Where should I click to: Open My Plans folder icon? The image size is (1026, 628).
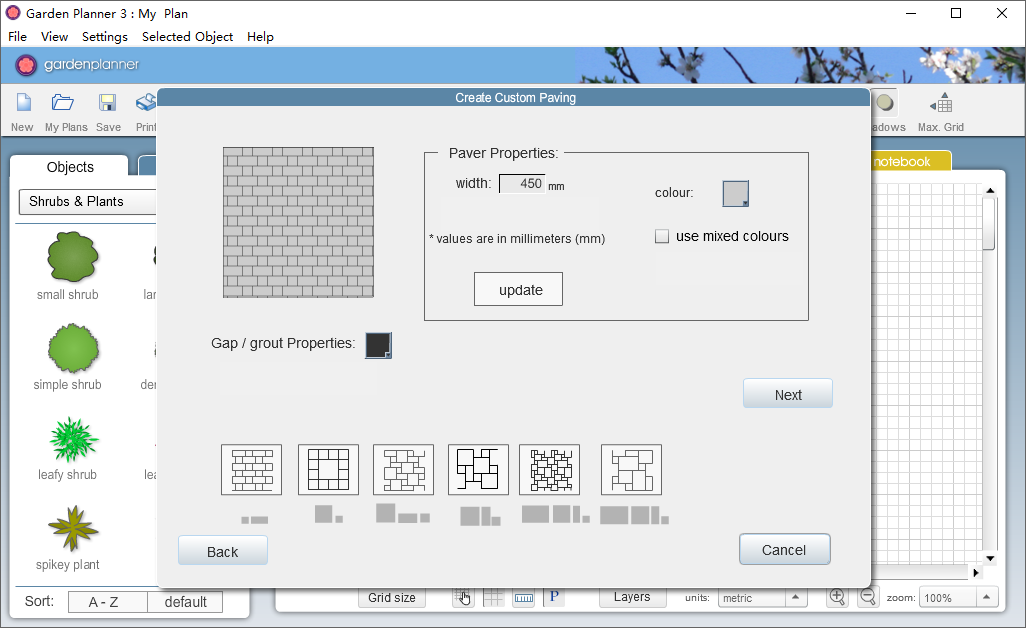pyautogui.click(x=63, y=103)
